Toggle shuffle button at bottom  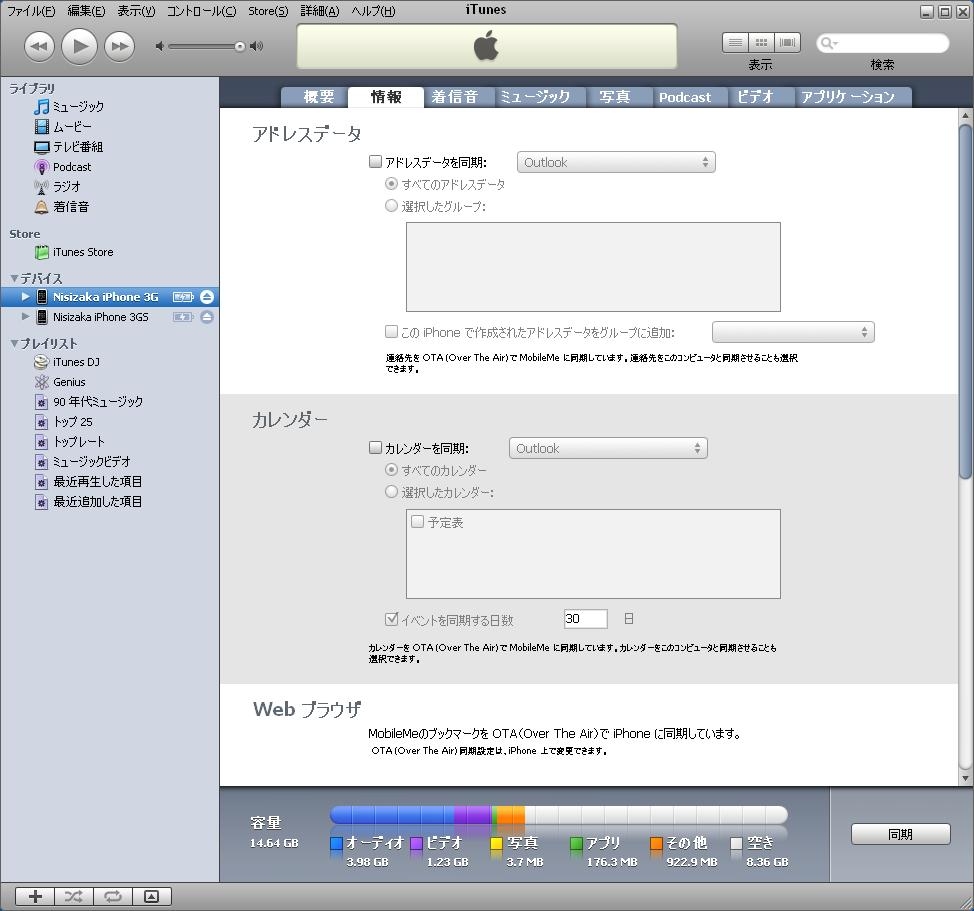(73, 896)
